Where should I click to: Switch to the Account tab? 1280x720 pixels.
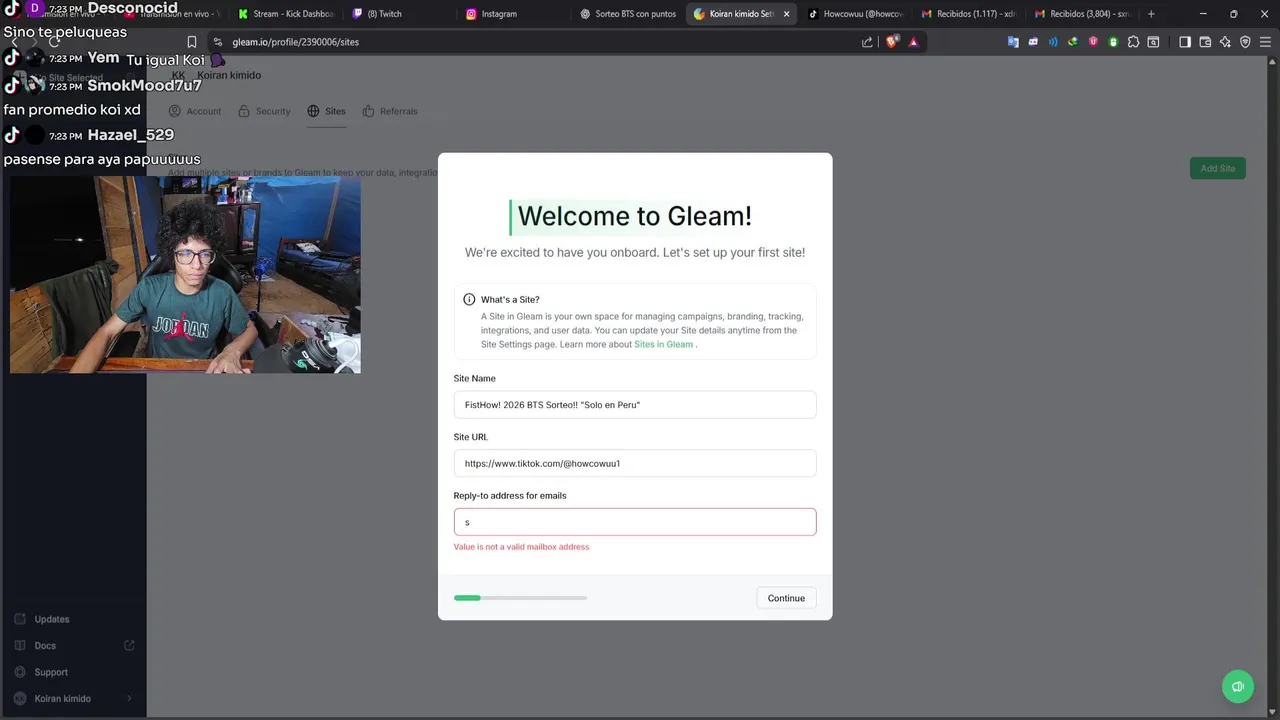pyautogui.click(x=195, y=111)
